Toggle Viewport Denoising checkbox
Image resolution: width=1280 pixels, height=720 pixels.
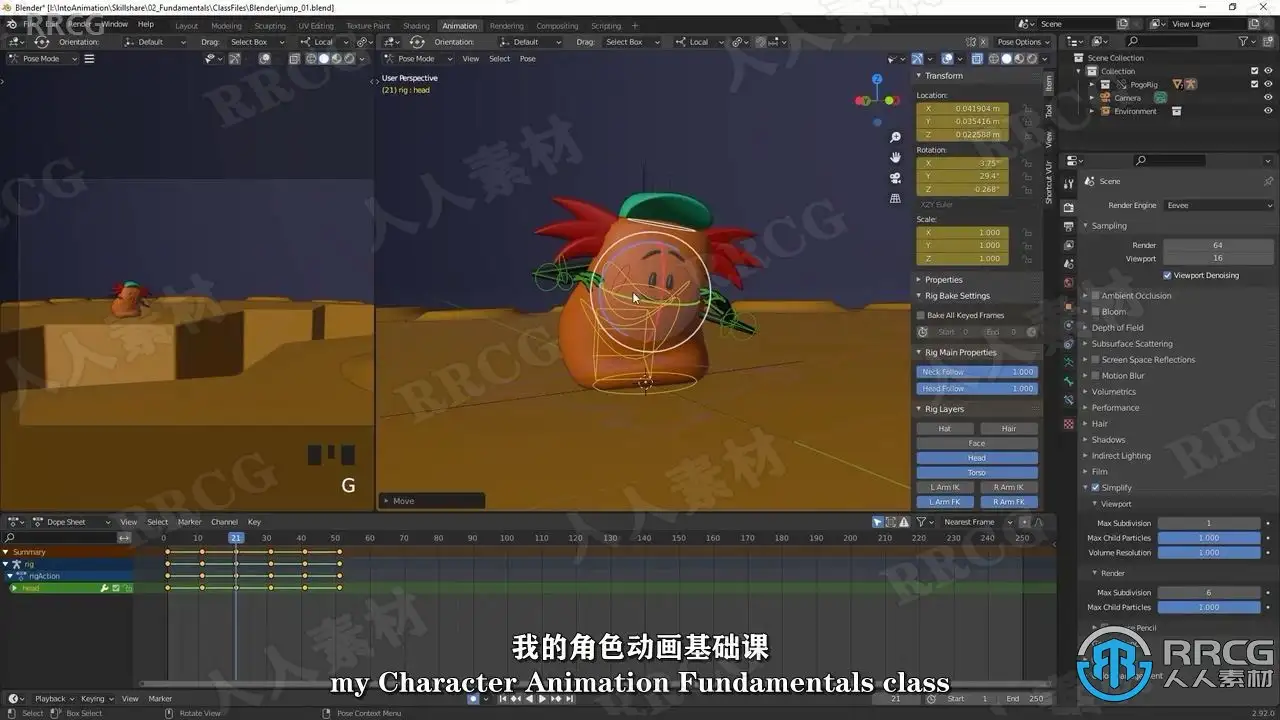click(1167, 276)
